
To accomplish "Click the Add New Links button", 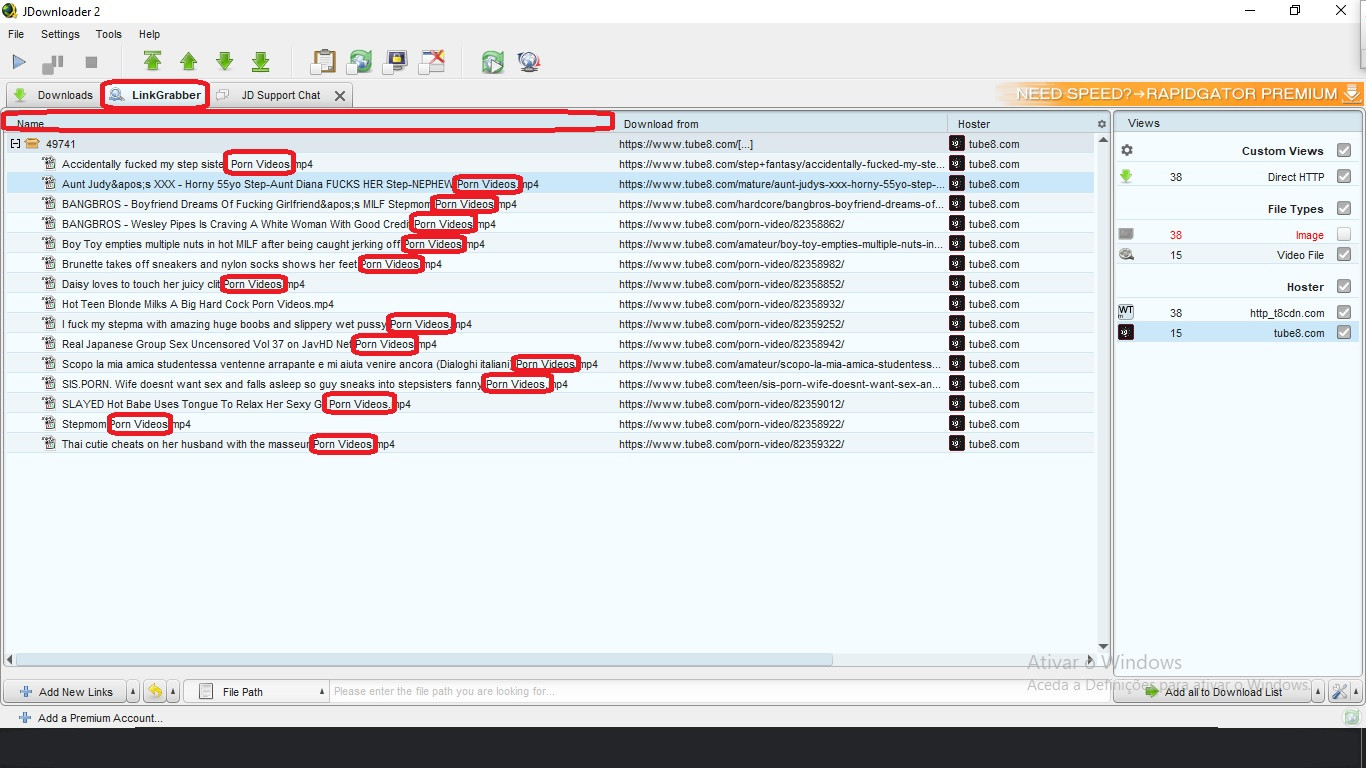I will point(65,691).
